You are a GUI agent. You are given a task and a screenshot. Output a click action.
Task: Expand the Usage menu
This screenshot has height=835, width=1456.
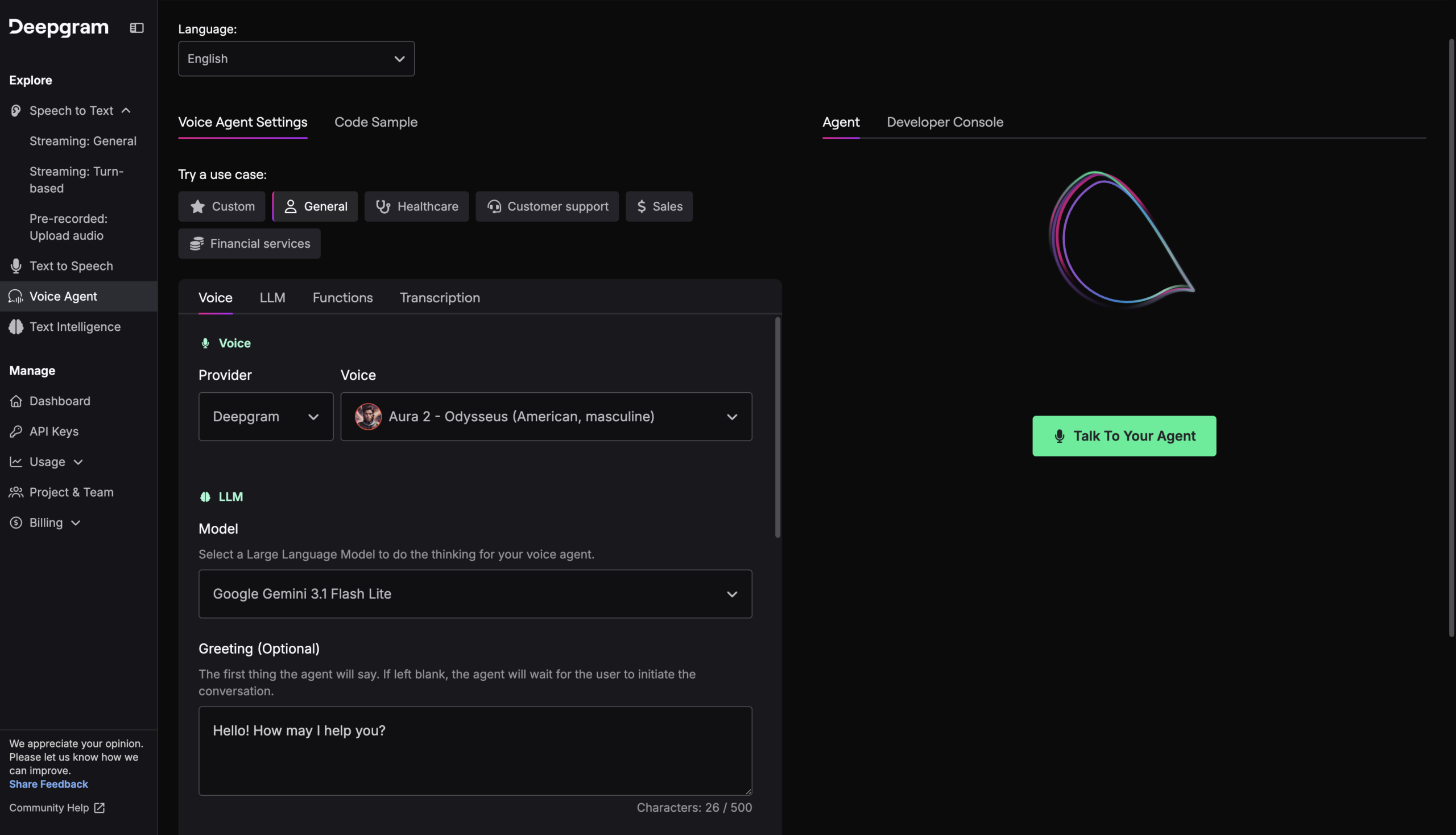(x=78, y=462)
